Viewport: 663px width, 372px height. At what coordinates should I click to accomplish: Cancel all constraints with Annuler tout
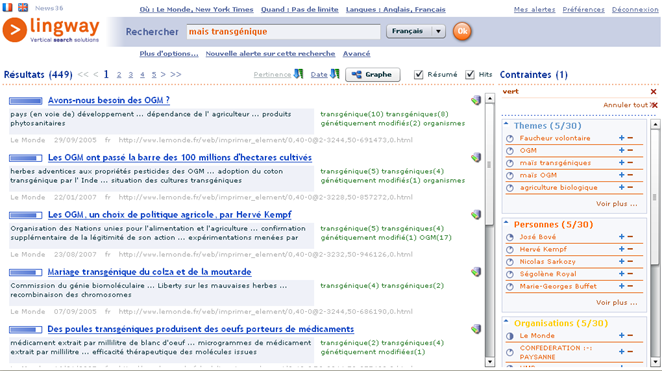tap(630, 105)
